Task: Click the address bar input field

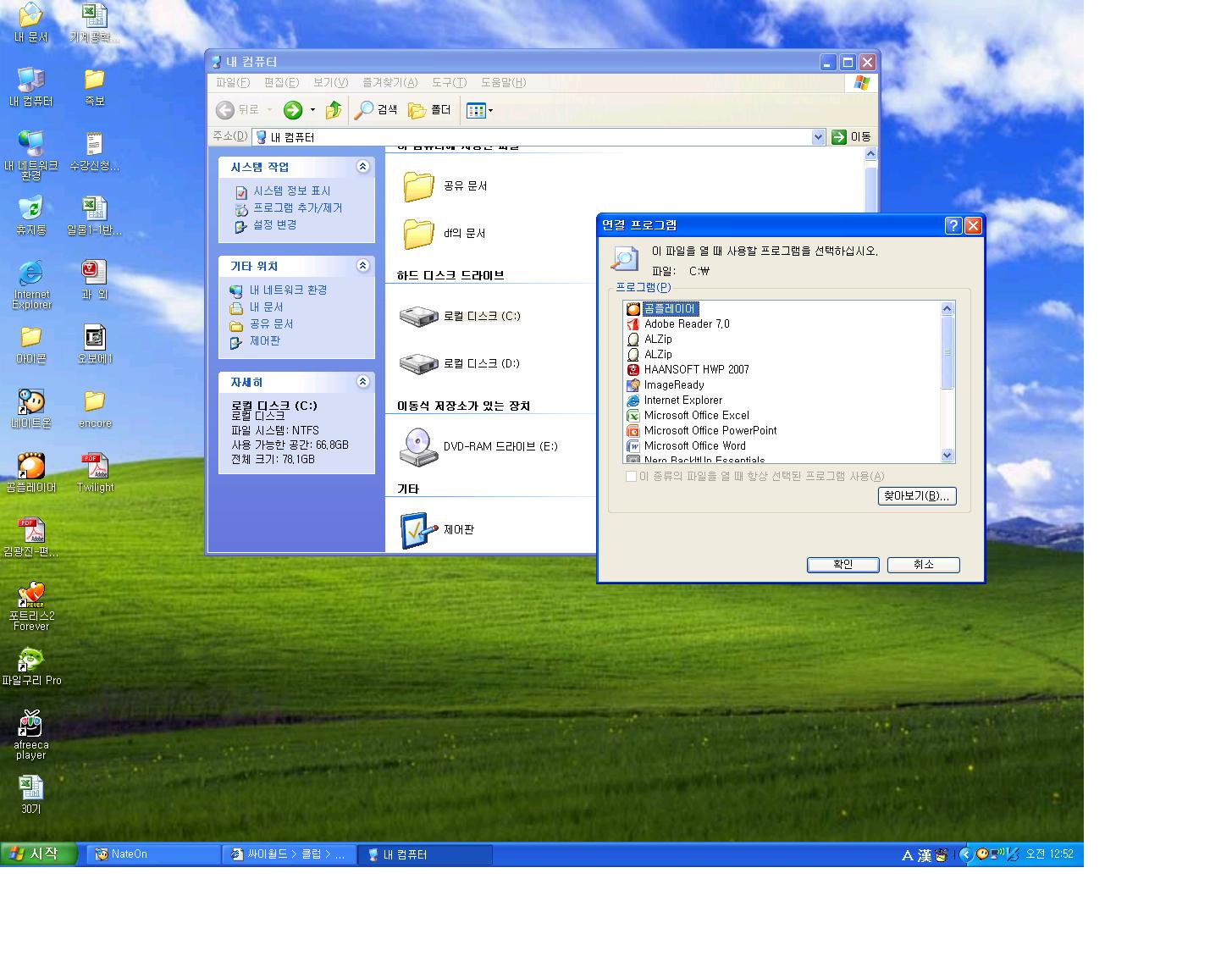Action: [539, 137]
